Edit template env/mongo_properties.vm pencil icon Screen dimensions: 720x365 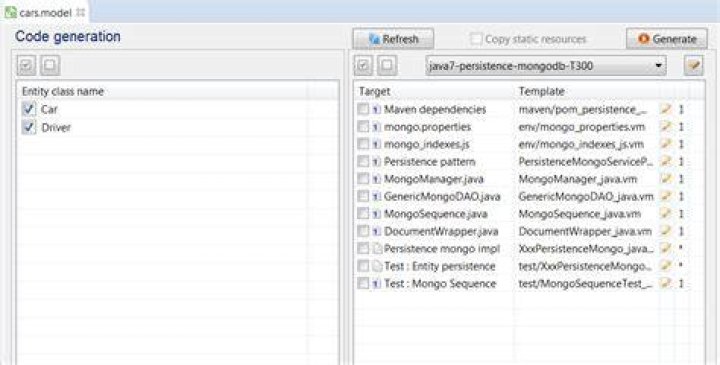click(665, 127)
